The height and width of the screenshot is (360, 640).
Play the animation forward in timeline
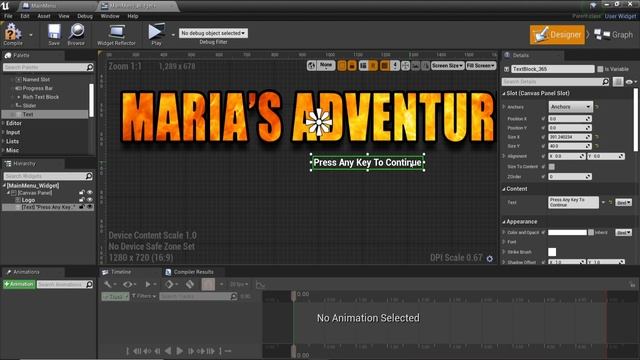tap(180, 351)
